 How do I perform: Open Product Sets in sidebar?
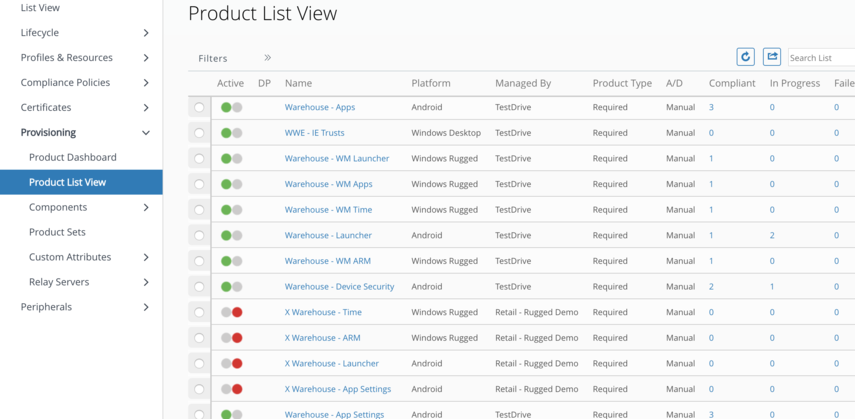pyautogui.click(x=57, y=232)
